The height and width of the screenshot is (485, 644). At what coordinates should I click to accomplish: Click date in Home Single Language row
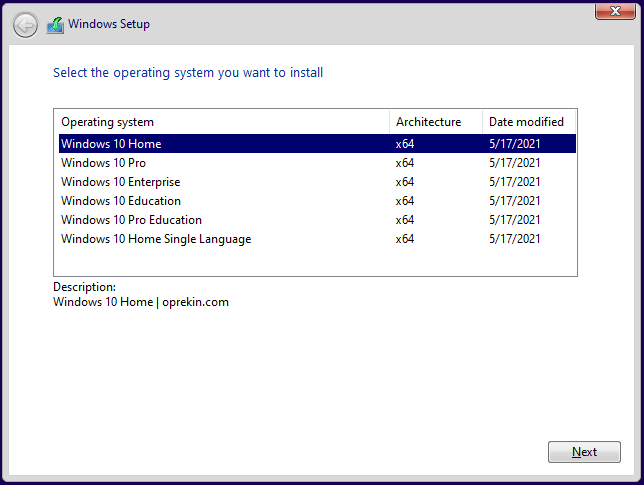pos(515,239)
